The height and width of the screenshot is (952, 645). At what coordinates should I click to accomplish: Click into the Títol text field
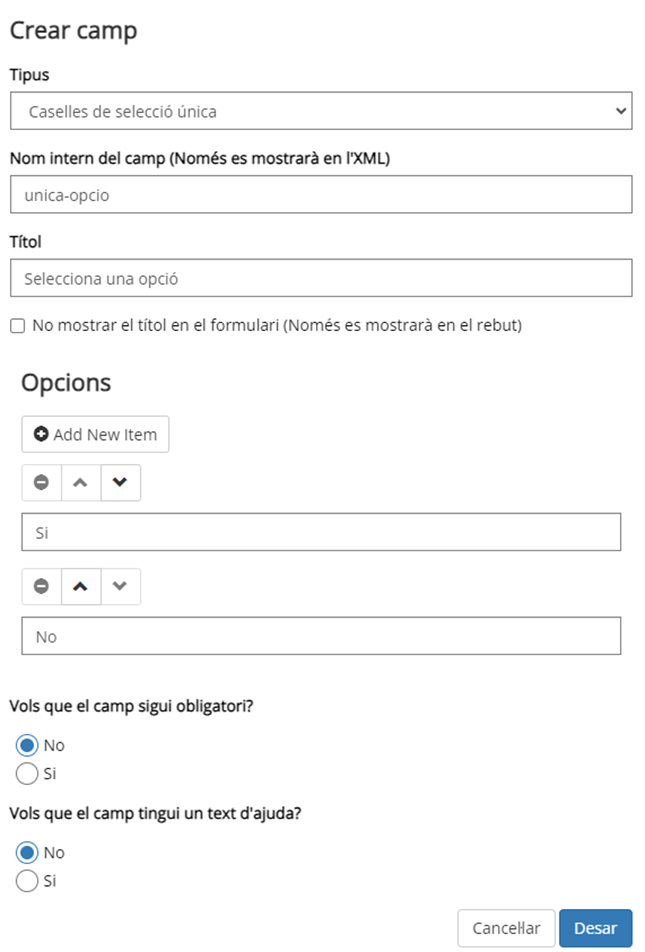pos(321,279)
